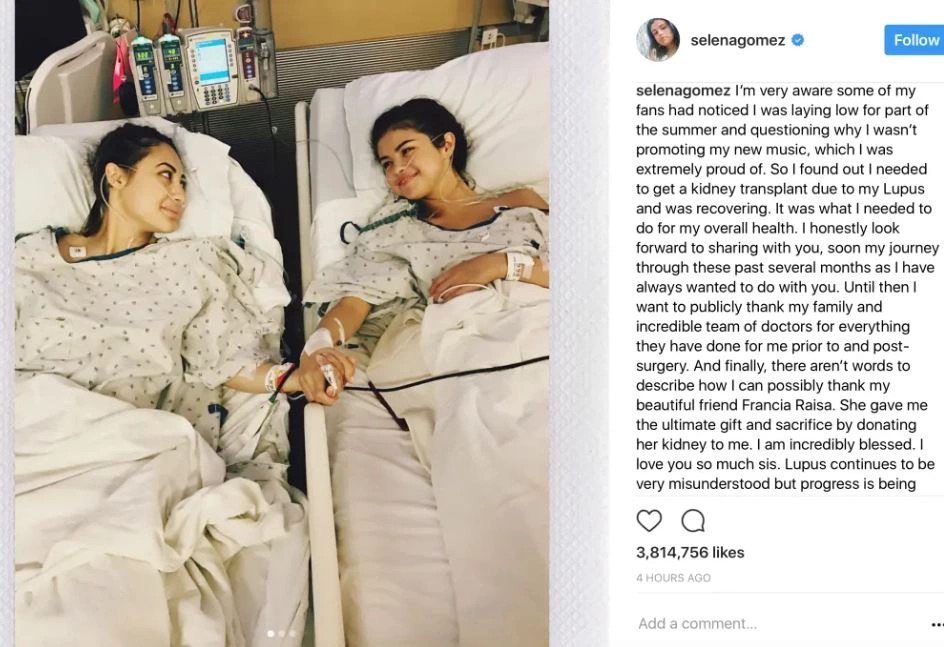
Task: Click the hospital photo of the post
Action: click(282, 323)
